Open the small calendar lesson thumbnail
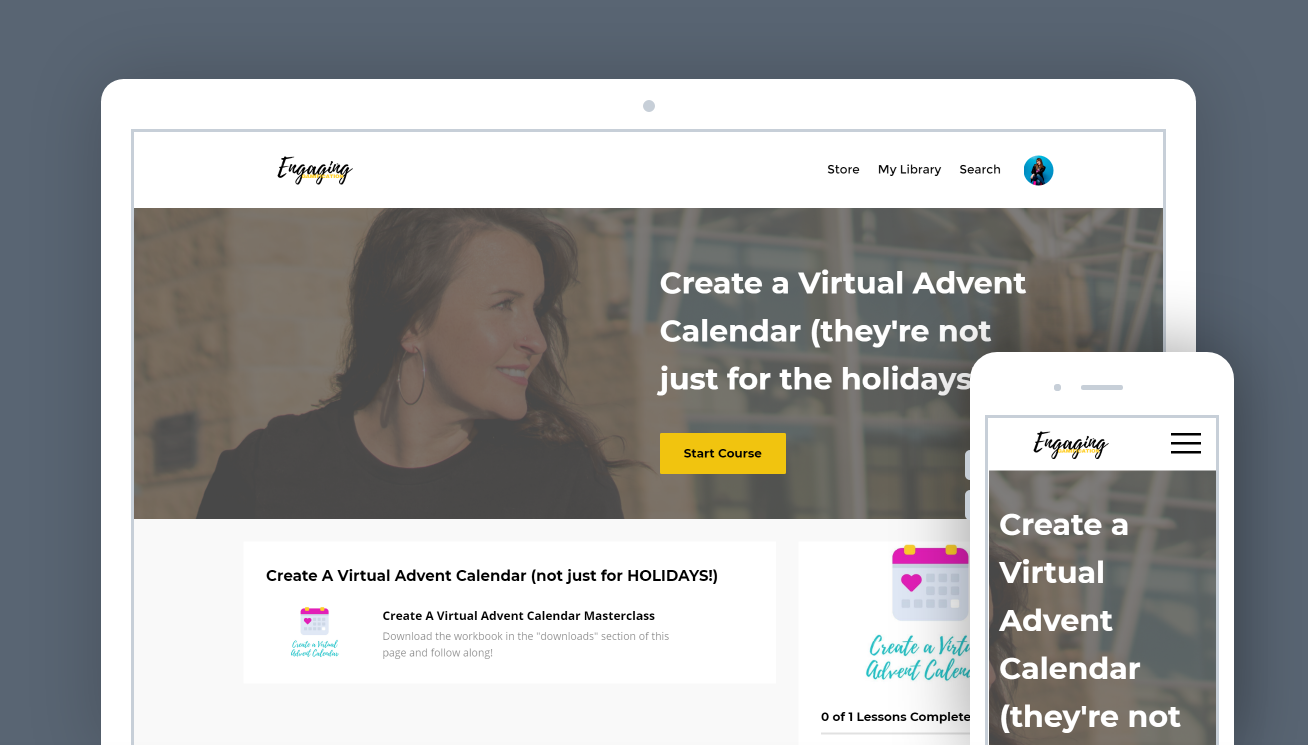 point(315,632)
